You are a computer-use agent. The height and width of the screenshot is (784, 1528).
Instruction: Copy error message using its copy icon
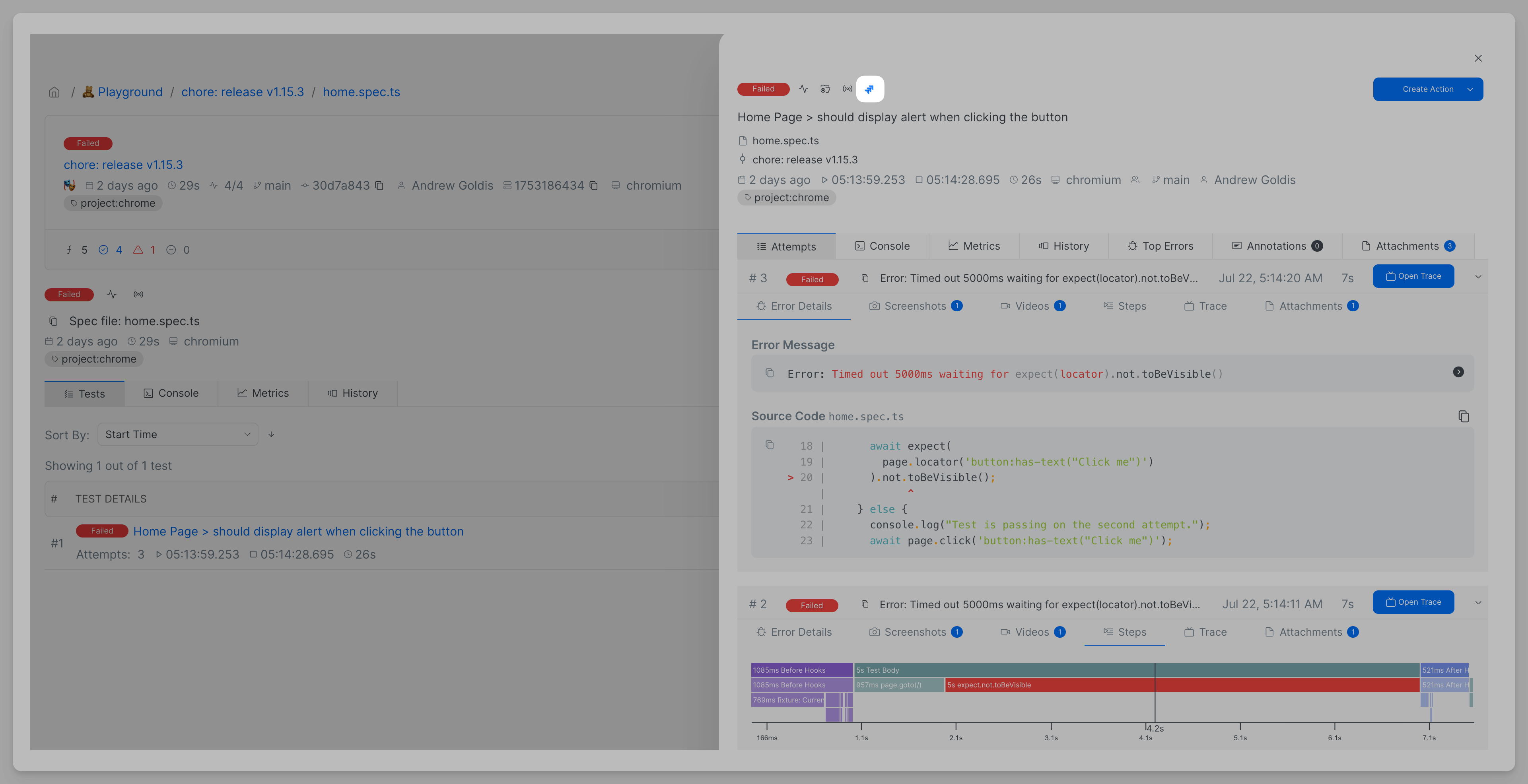point(769,373)
